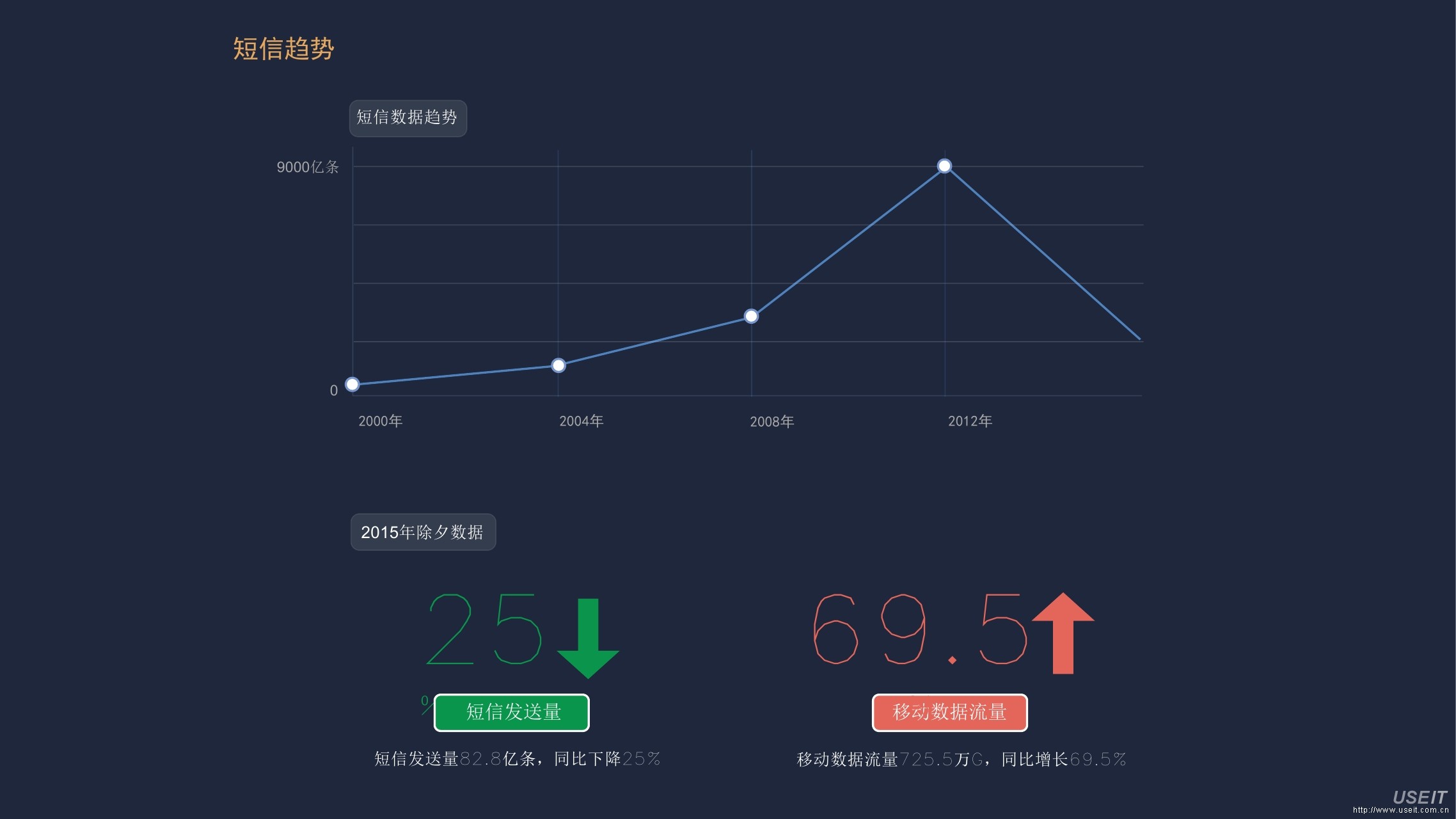Viewport: 1456px width, 819px height.
Task: Click the 2000 data point at origin
Action: point(352,384)
